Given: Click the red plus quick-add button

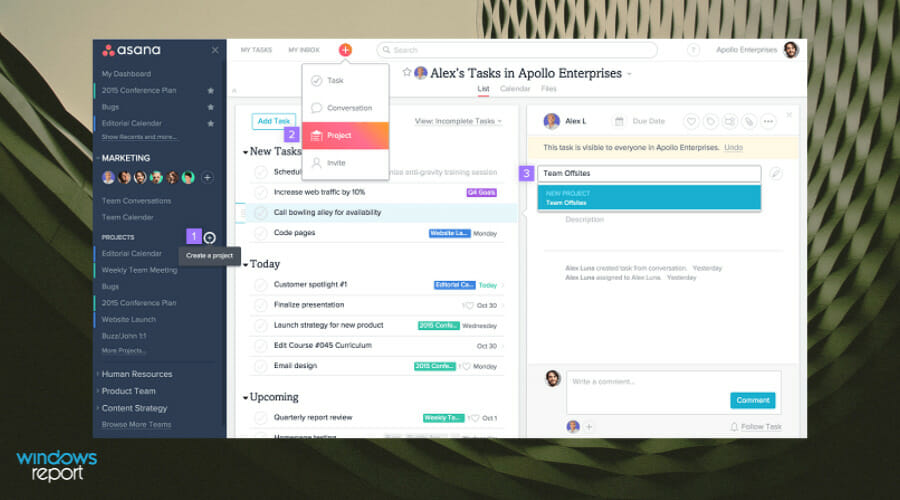Looking at the screenshot, I should pyautogui.click(x=345, y=50).
